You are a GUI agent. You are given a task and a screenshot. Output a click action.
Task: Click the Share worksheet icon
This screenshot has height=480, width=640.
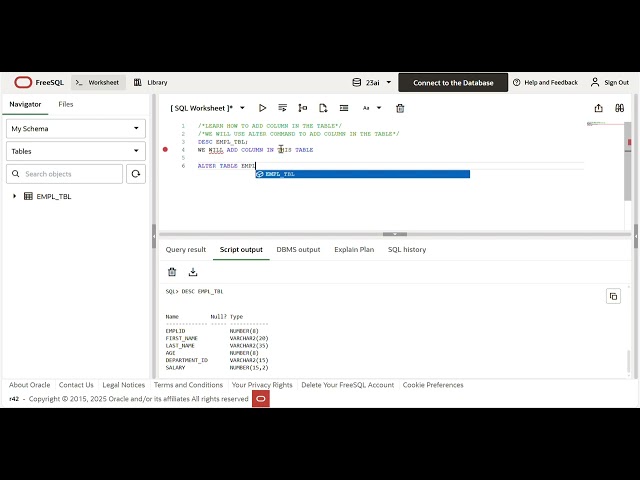[x=598, y=108]
